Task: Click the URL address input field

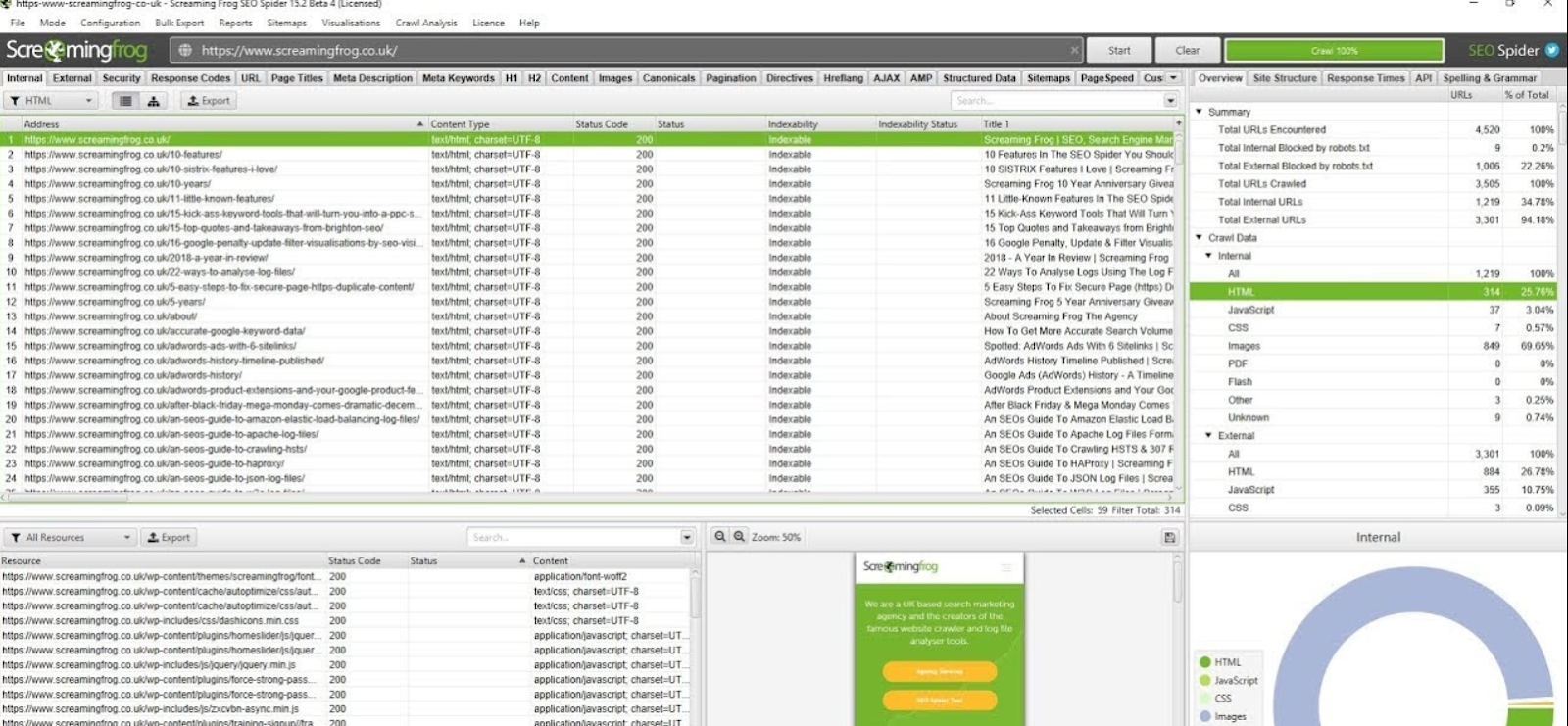Action: tap(625, 50)
